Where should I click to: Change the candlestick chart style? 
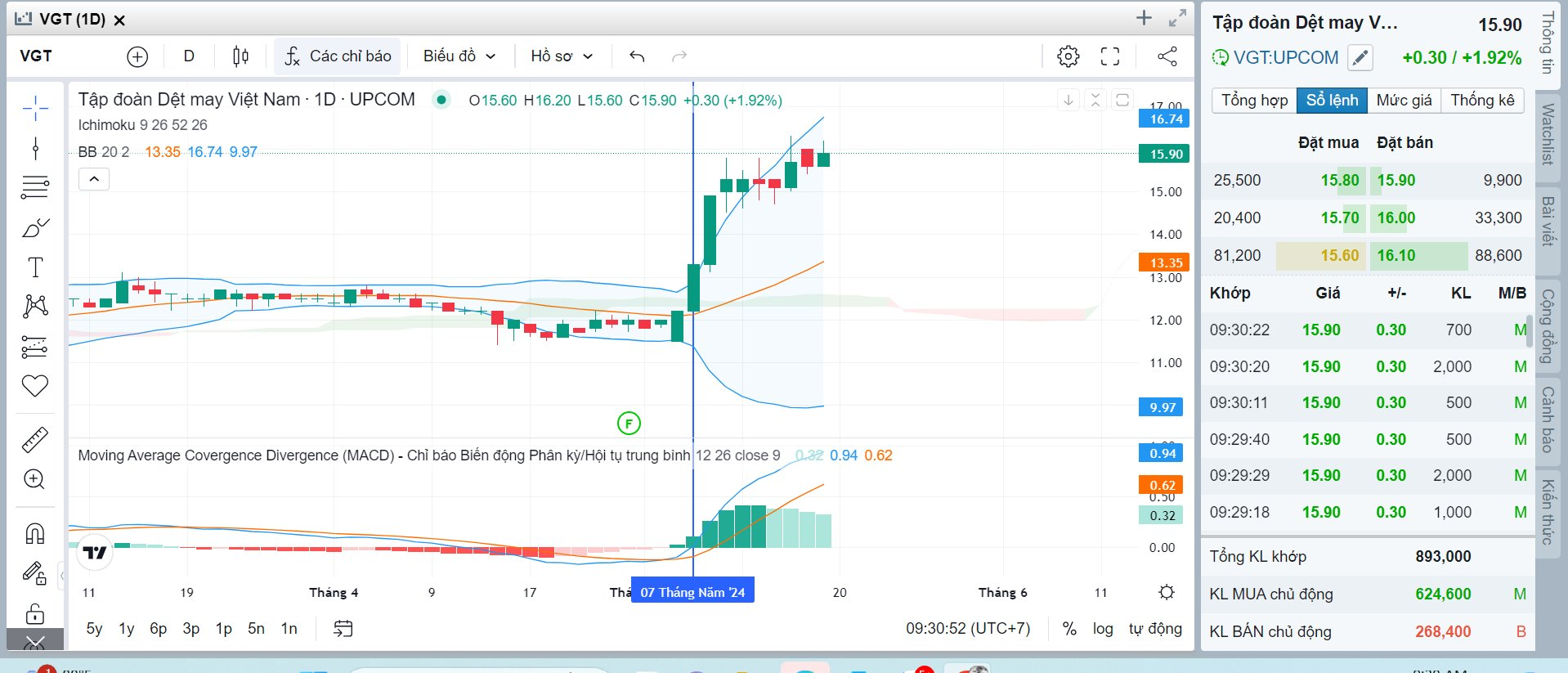(x=240, y=56)
